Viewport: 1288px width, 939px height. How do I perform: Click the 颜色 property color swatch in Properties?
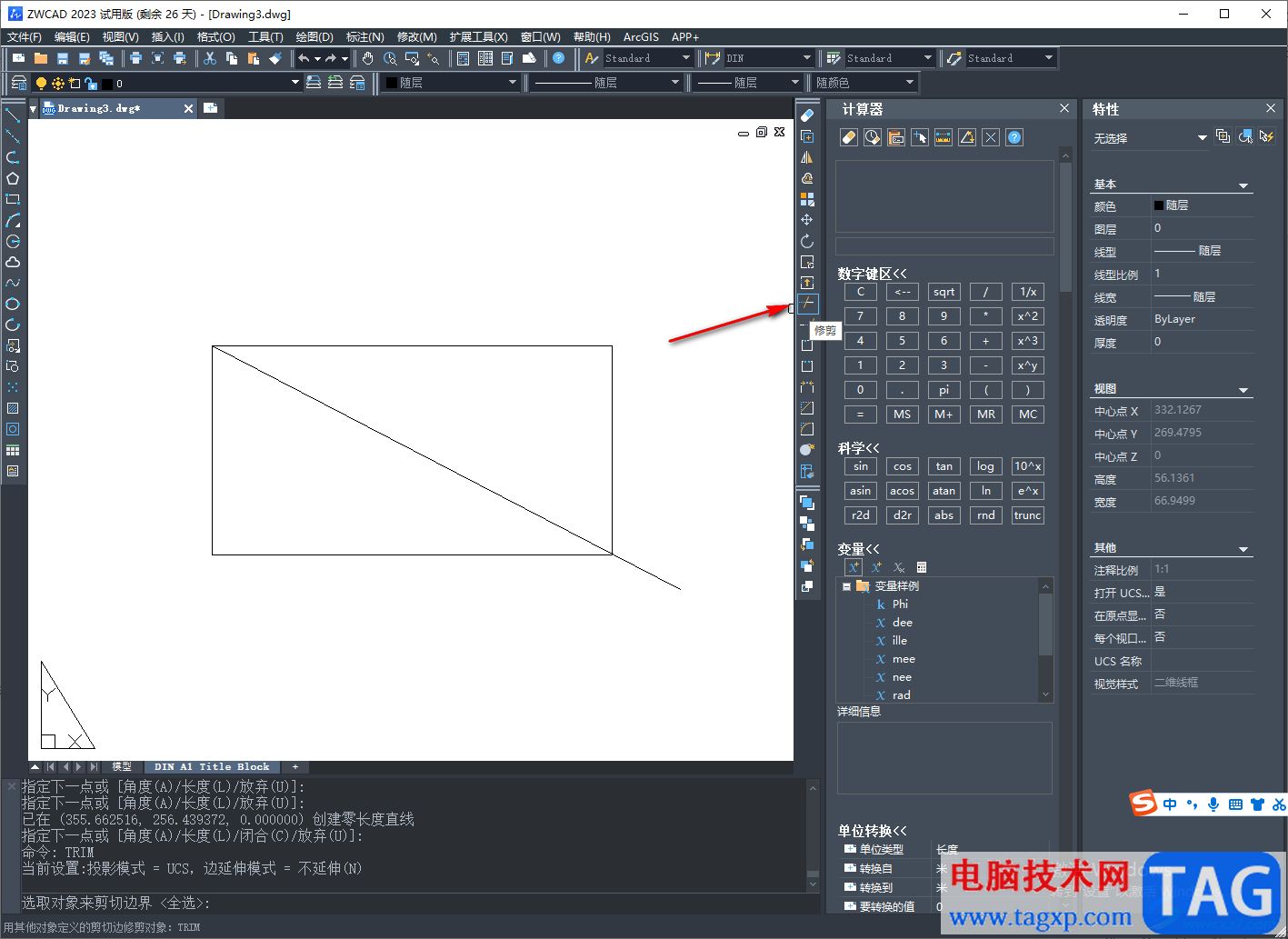coord(1159,205)
